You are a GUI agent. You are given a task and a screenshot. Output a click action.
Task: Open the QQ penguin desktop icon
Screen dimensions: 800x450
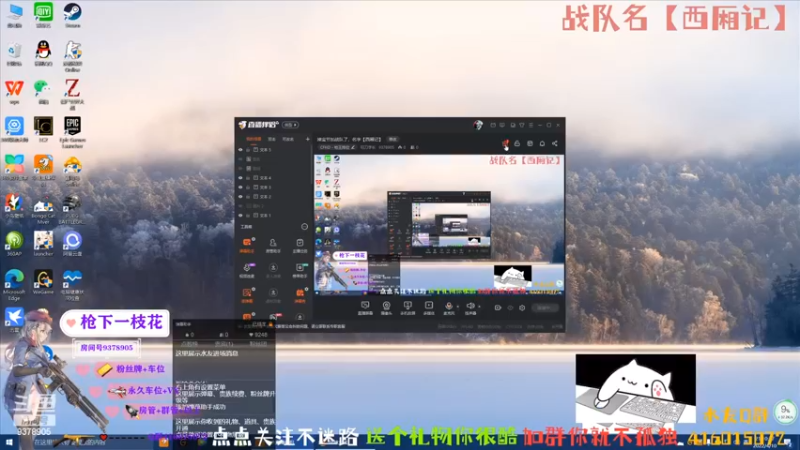point(43,51)
